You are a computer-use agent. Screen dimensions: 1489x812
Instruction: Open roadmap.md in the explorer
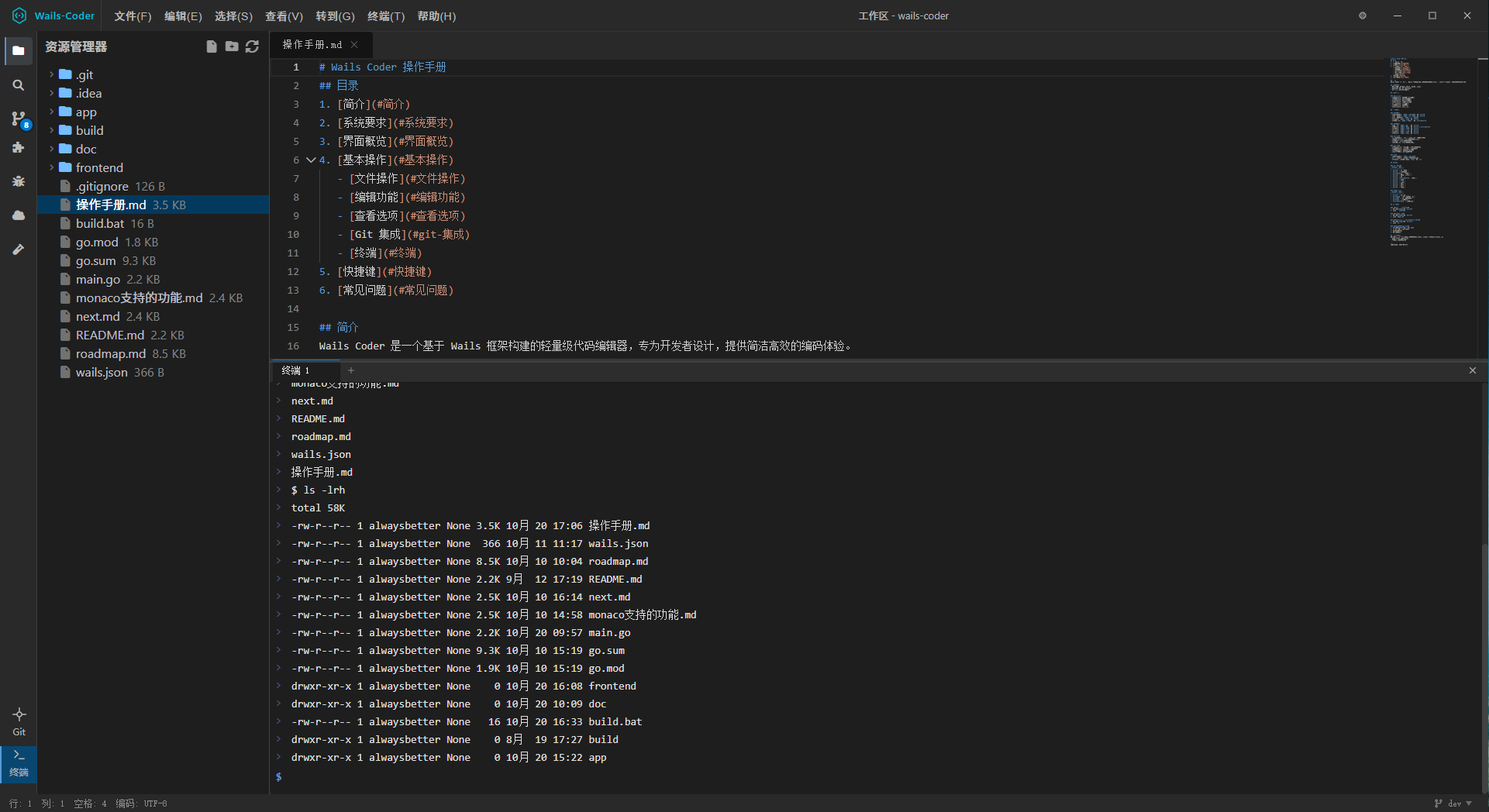click(x=153, y=353)
